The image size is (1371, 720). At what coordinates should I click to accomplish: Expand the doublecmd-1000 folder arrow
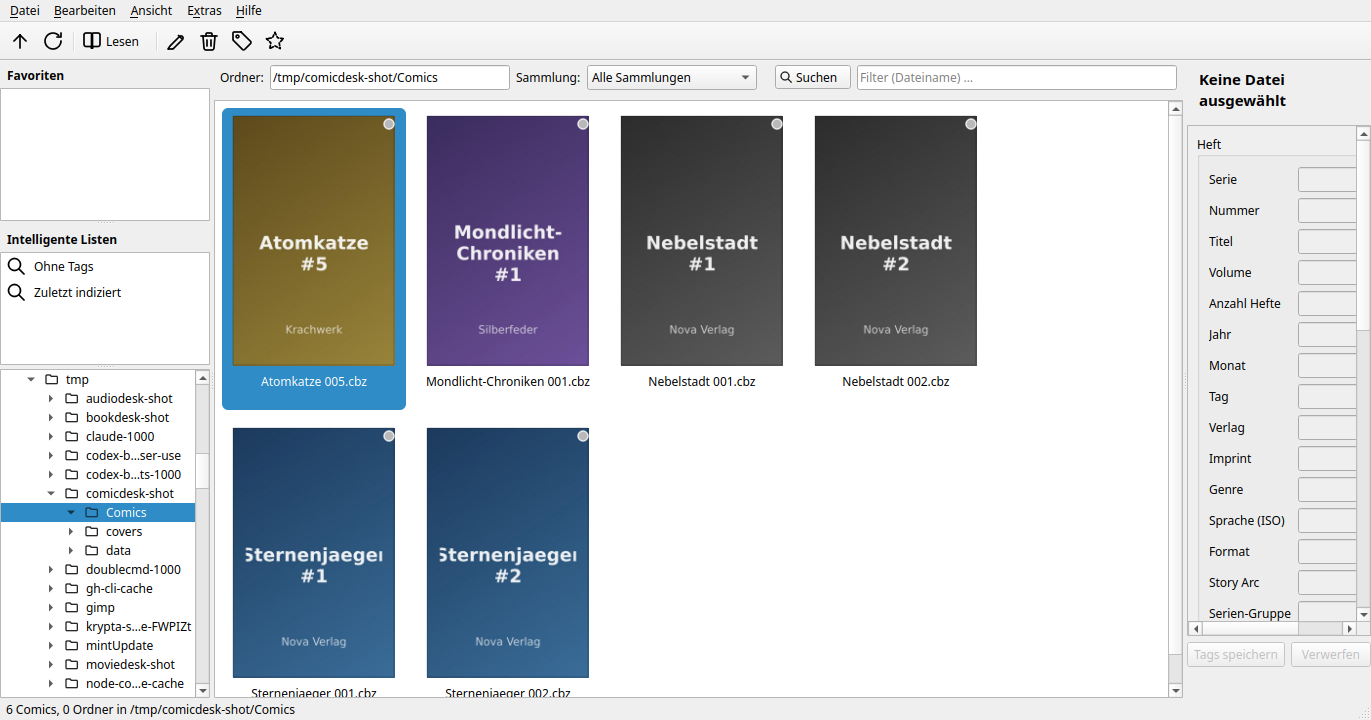(x=51, y=570)
